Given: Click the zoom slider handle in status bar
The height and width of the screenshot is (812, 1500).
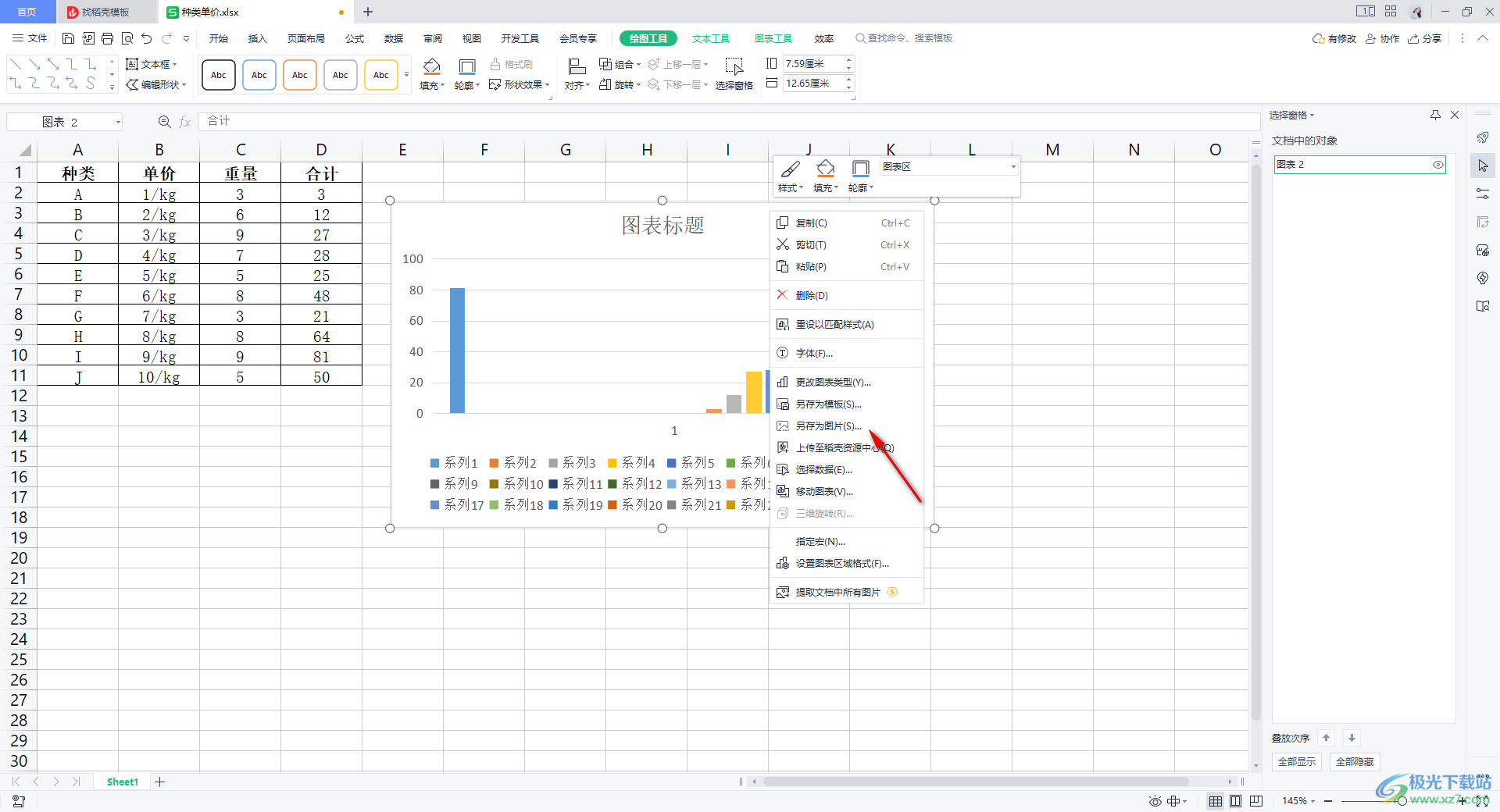Looking at the screenshot, I should coord(1402,801).
